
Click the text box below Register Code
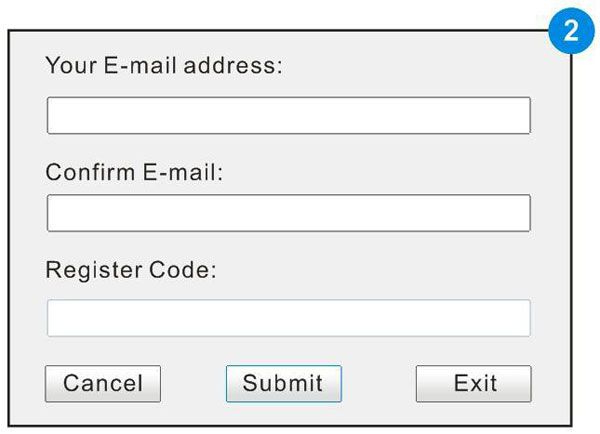coord(288,318)
